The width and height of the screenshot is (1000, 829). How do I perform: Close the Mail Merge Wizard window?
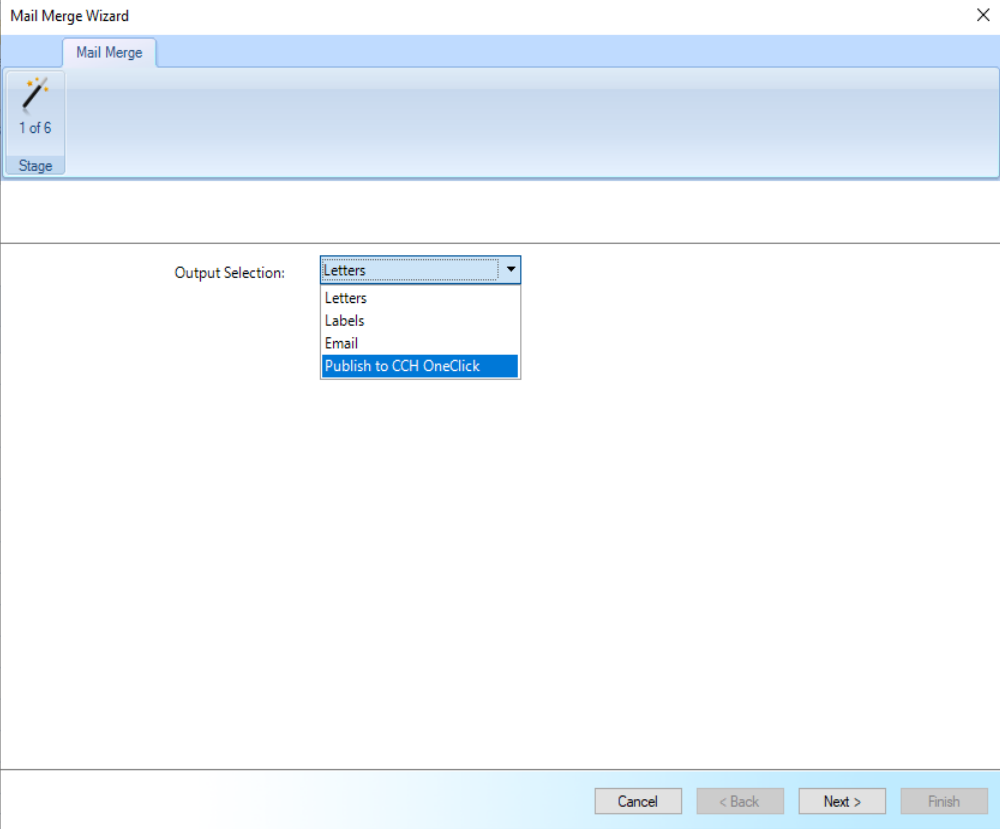983,15
